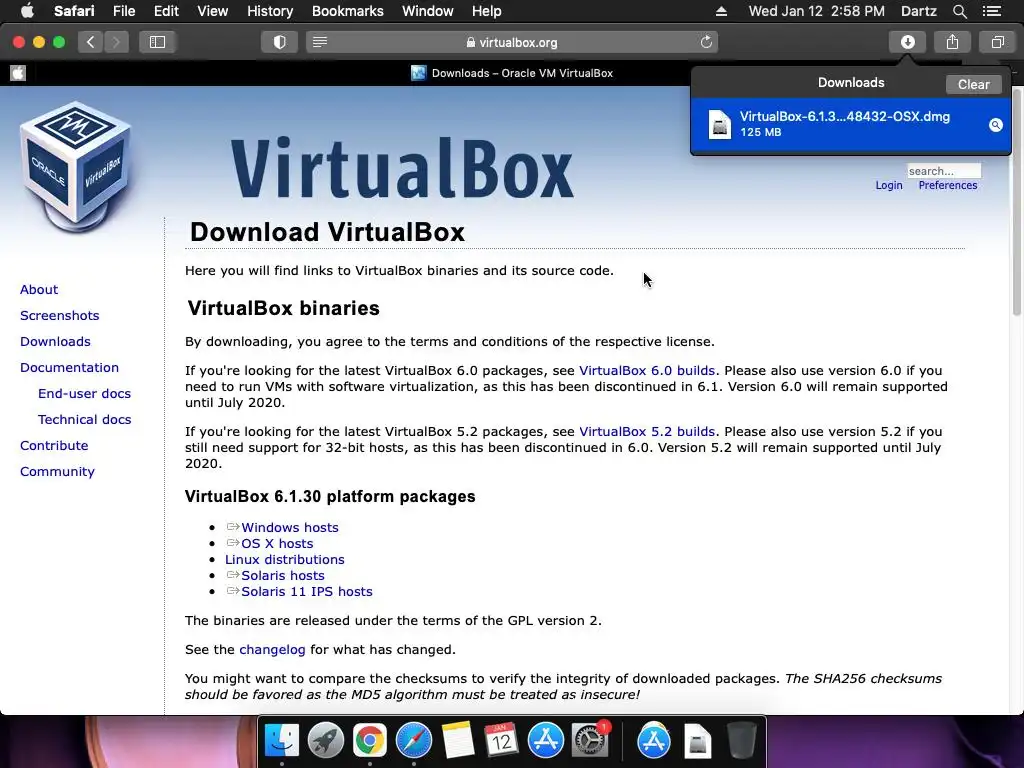This screenshot has width=1024, height=768.
Task: Show the tab overview button
Action: 997,42
